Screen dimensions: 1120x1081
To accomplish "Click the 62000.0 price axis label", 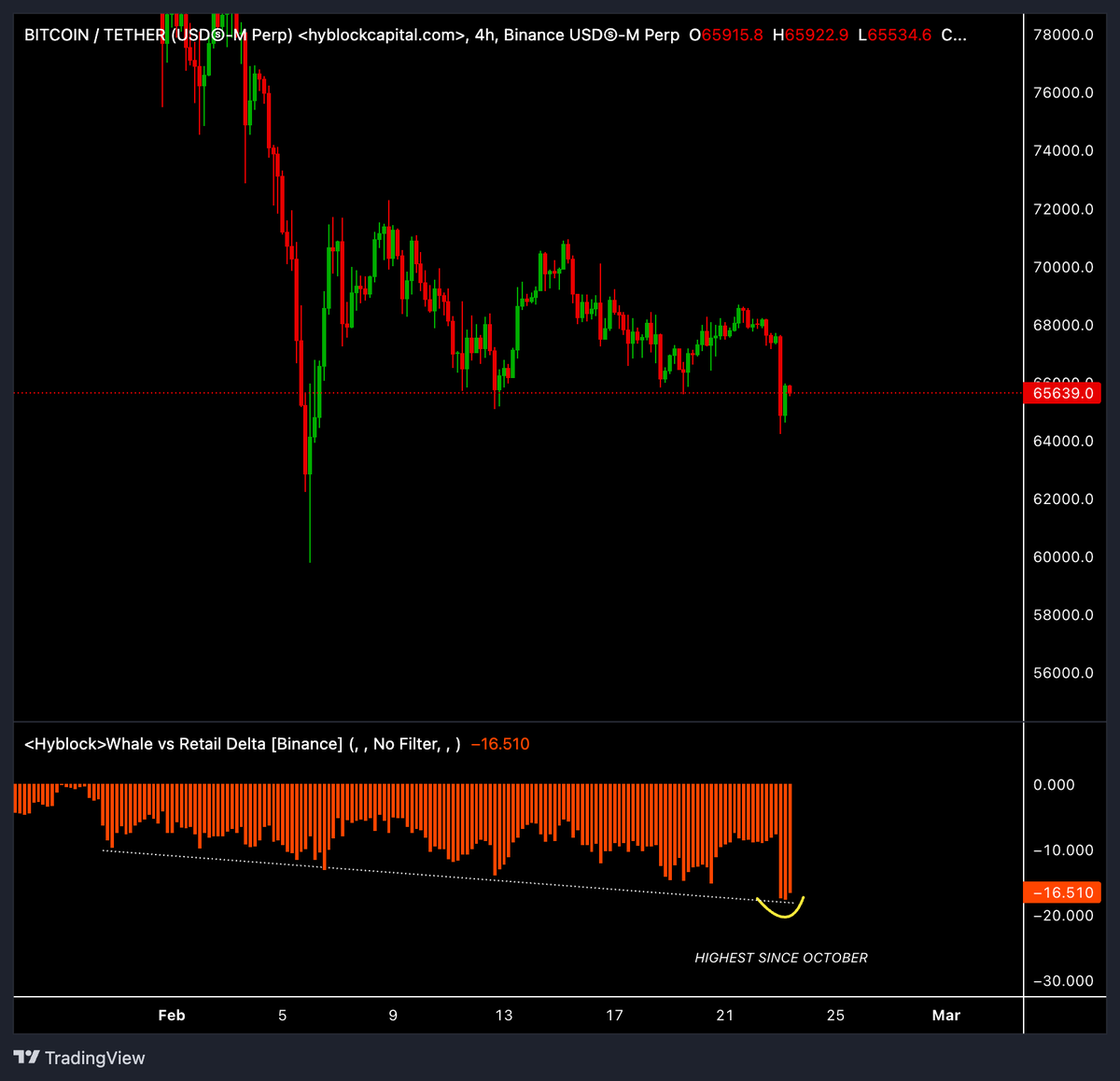I will [x=1063, y=498].
